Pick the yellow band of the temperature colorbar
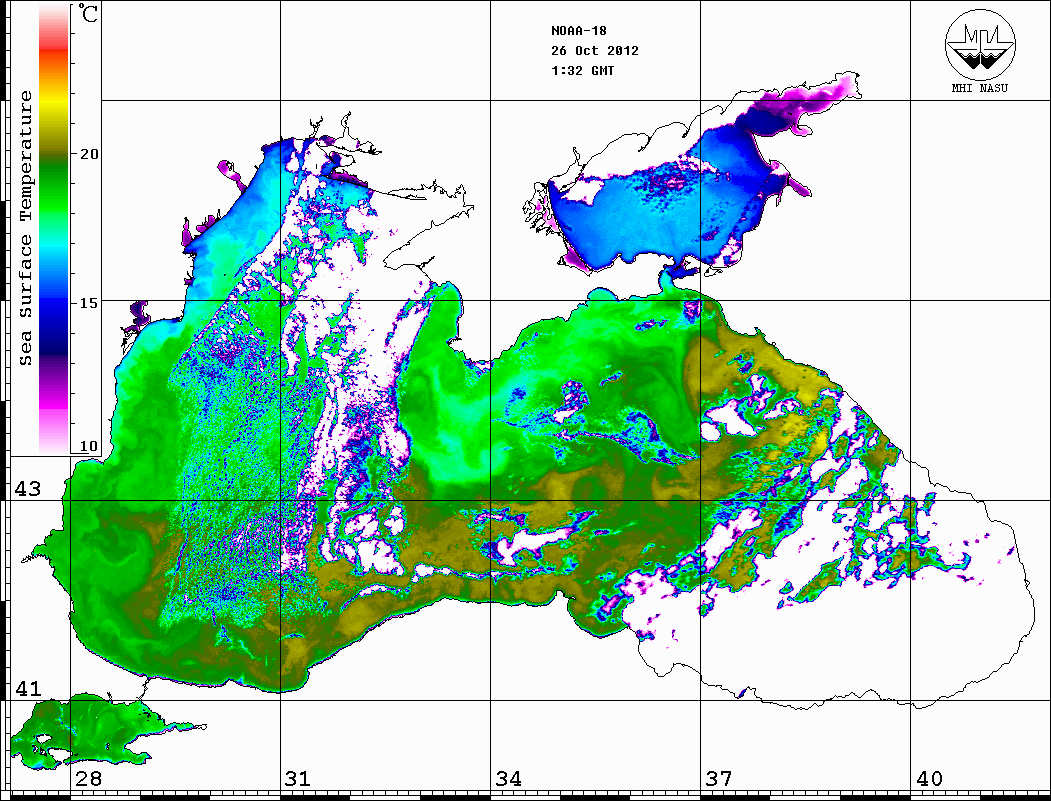 (54, 102)
